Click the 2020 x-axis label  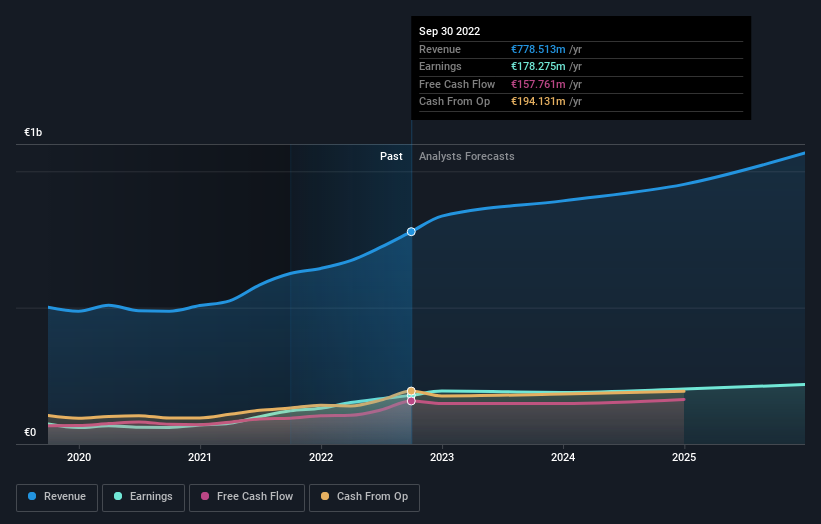79,457
